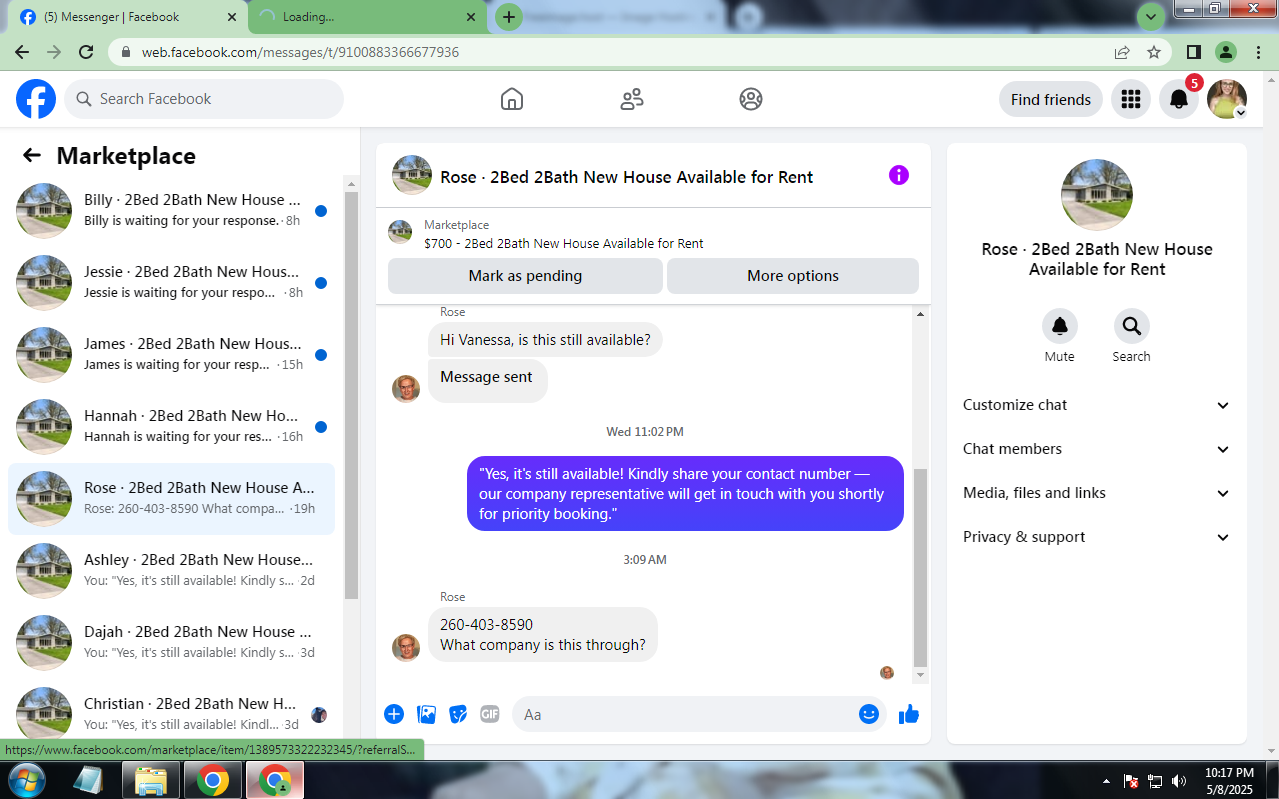Viewport: 1279px width, 799px height.
Task: Open the Friends icon in top navigation
Action: (x=632, y=99)
